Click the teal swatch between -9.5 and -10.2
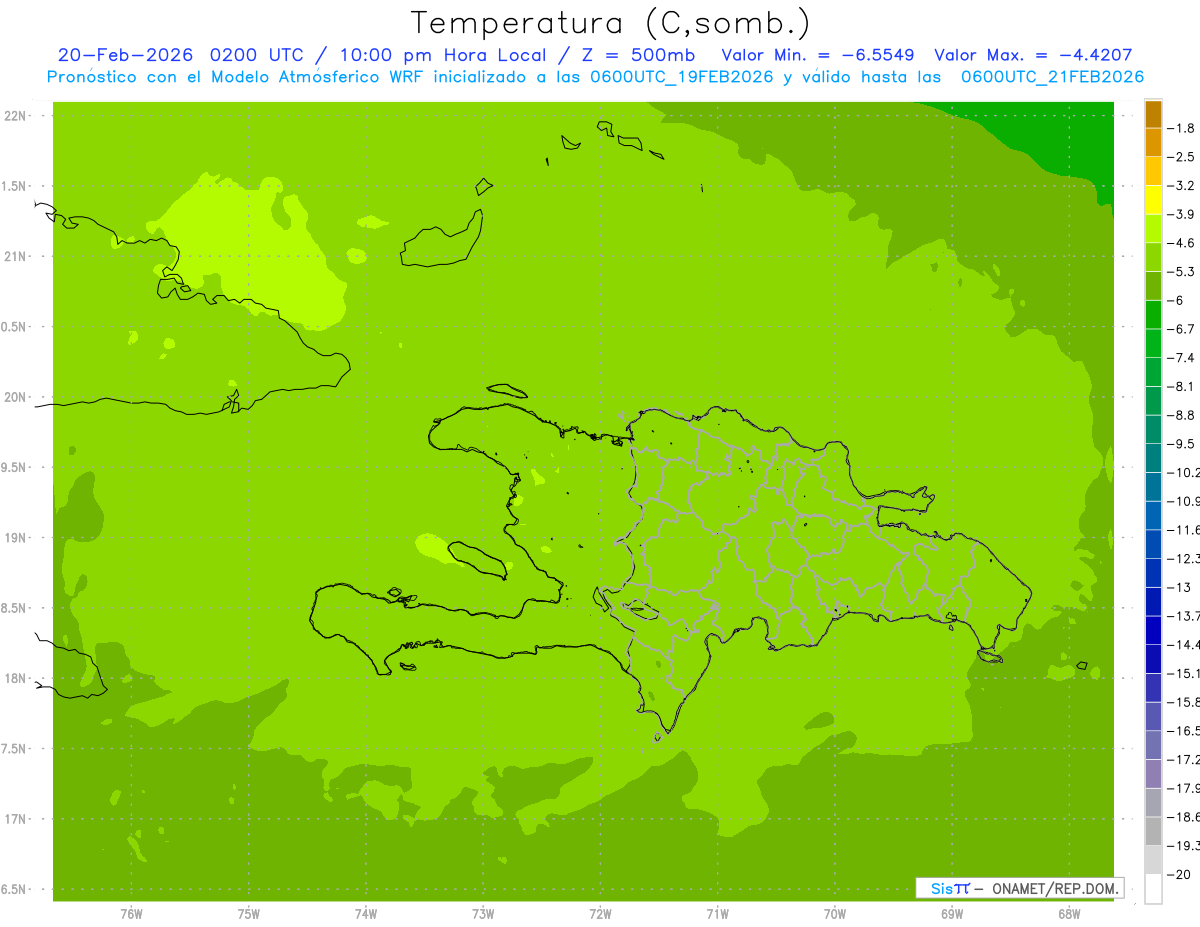 click(x=1153, y=458)
